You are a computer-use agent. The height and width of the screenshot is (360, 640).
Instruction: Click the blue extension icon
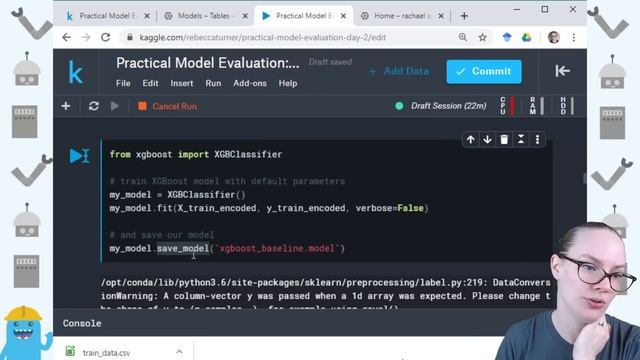click(507, 38)
